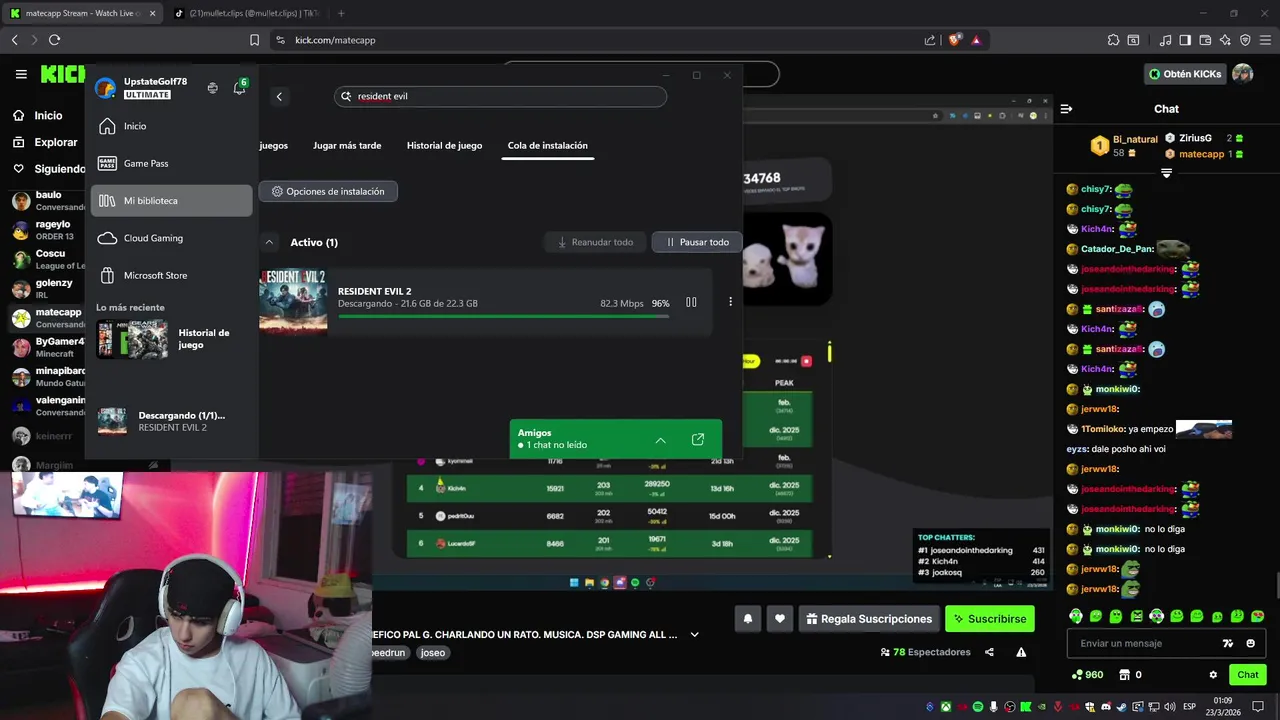Click Reanudar todo button
This screenshot has width=1280, height=720.
pos(596,242)
